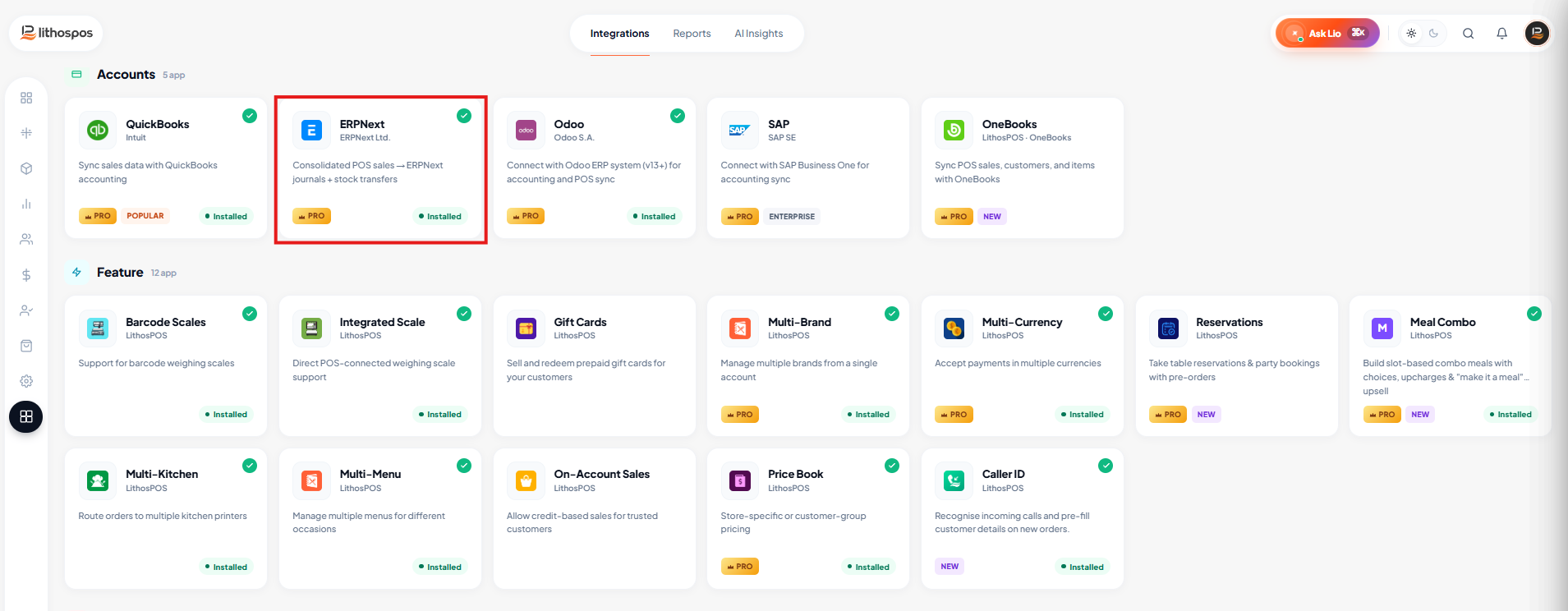Switch to the Reports tab
1568x611 pixels.
692,34
